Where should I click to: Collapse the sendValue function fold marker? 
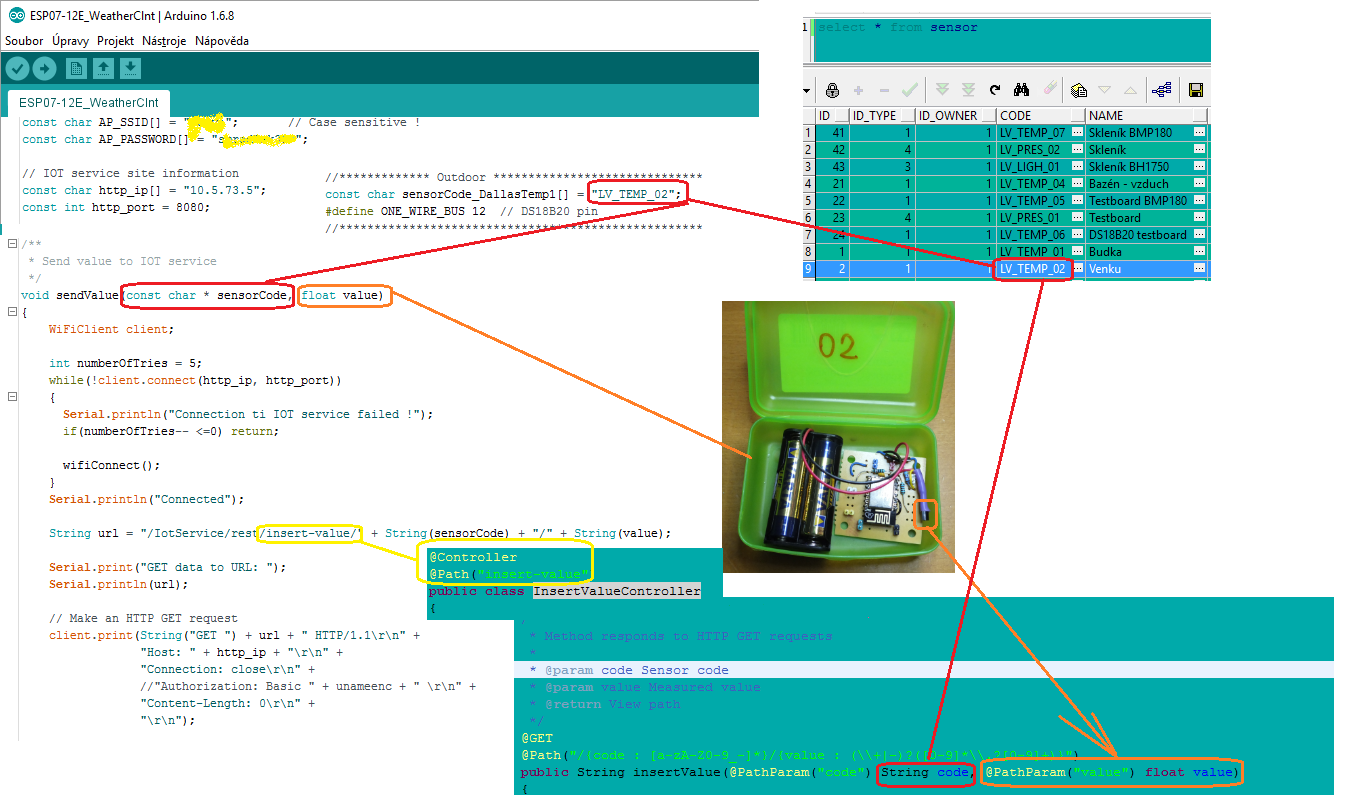point(11,312)
